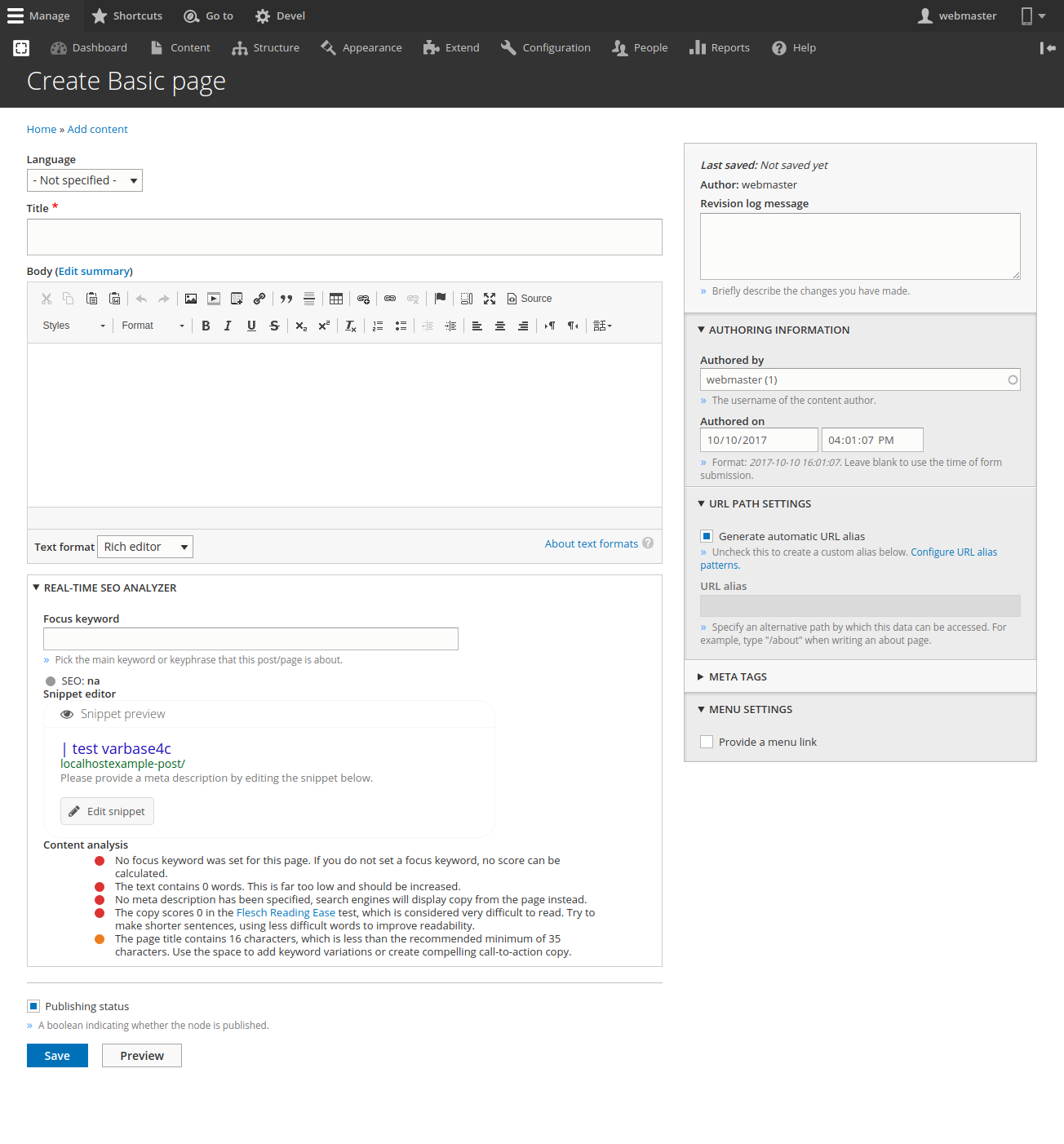Screen dimensions: 1064x1144
Task: Open the Text format dropdown
Action: click(x=145, y=547)
